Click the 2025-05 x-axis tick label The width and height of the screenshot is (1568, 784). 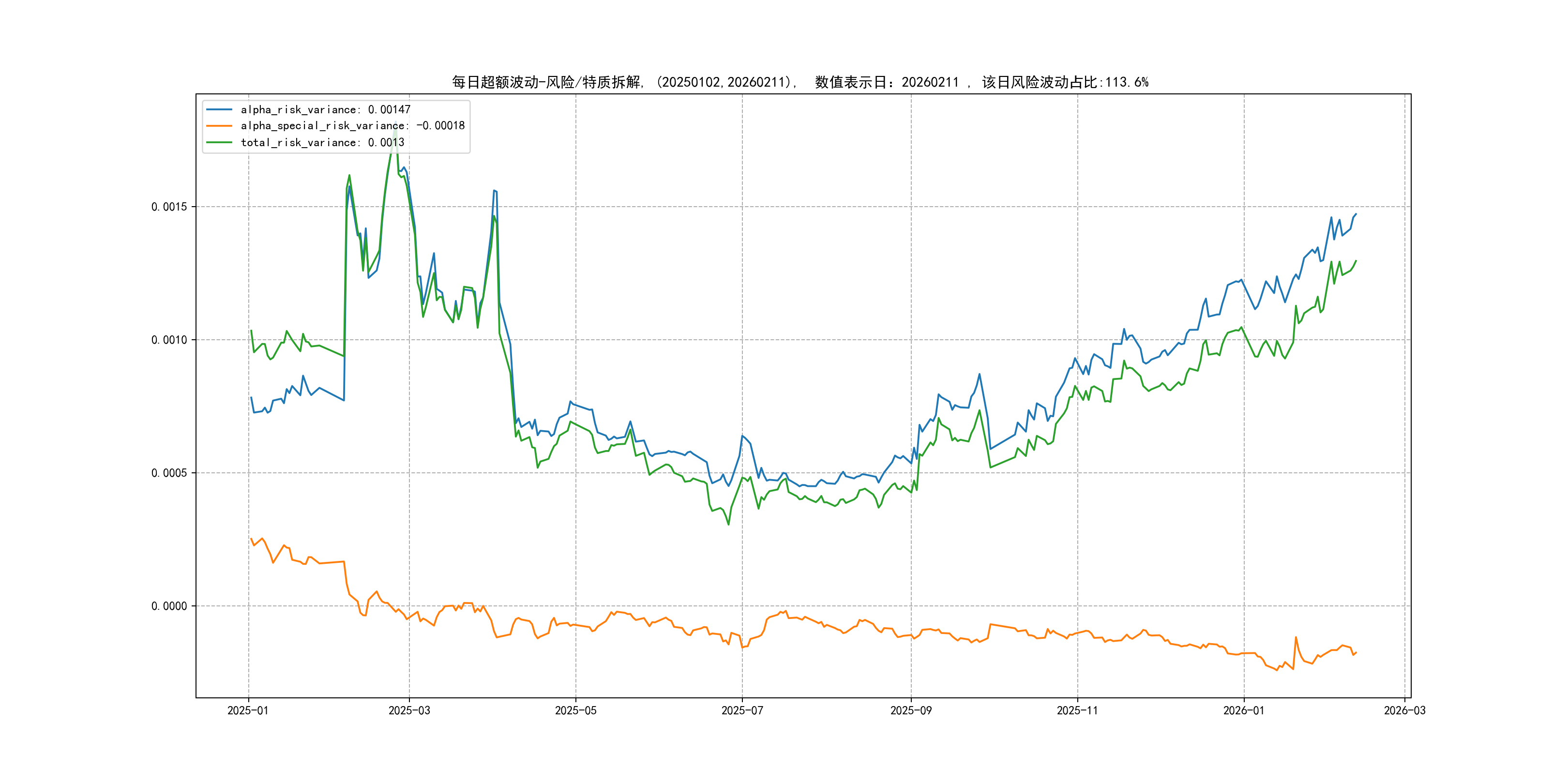[x=575, y=711]
